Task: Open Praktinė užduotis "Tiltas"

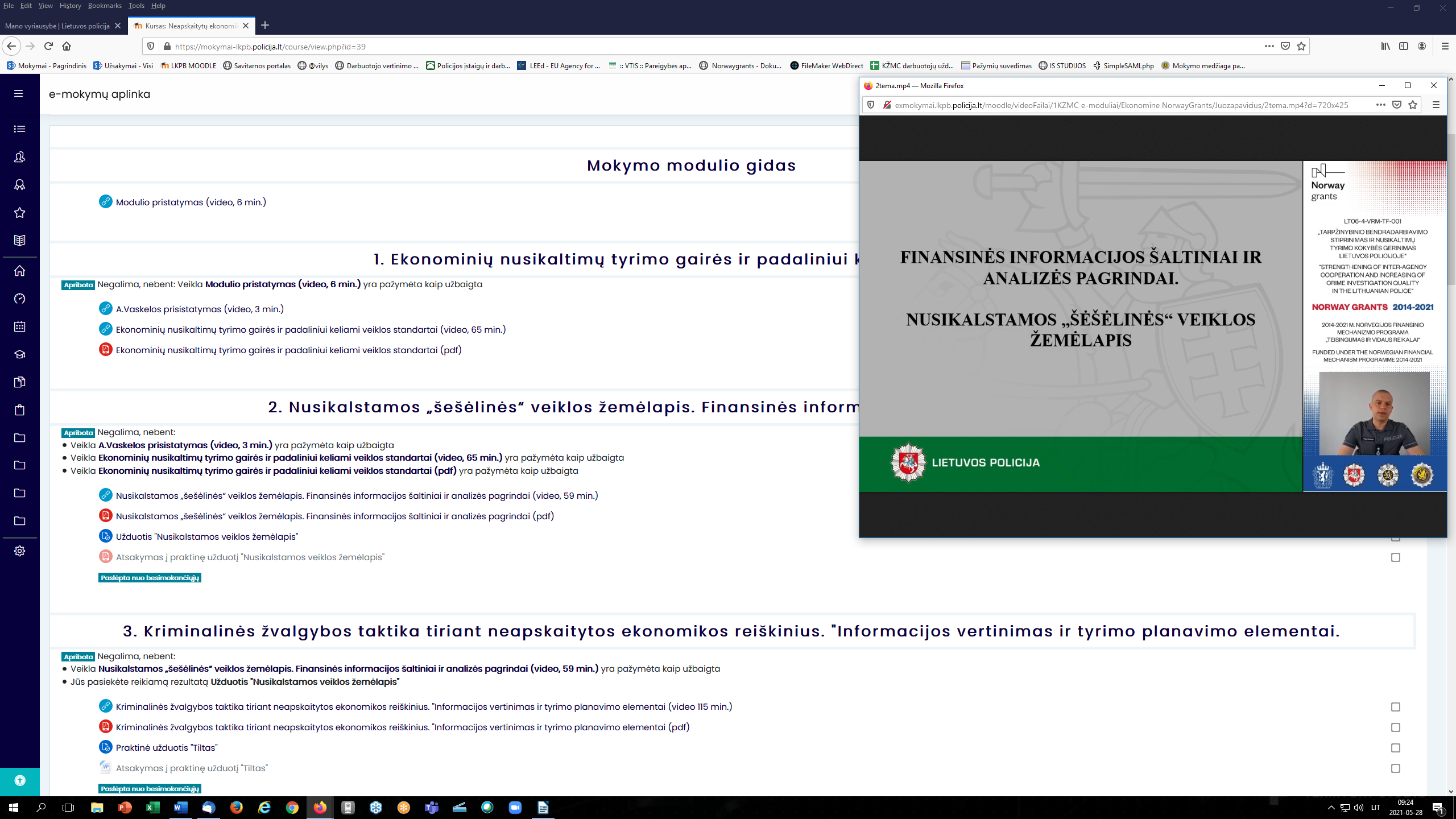Action: pyautogui.click(x=167, y=747)
